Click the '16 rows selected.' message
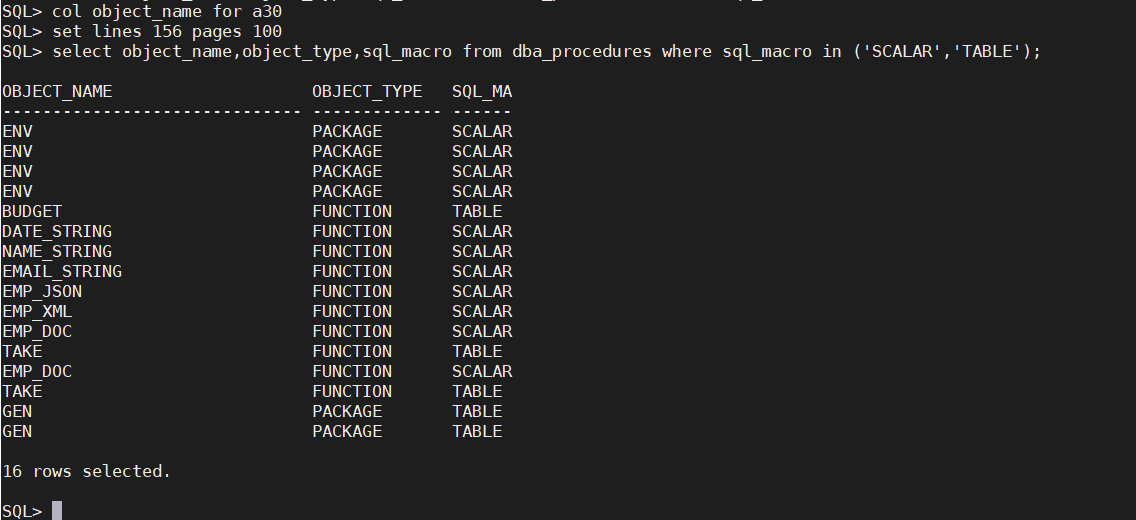1136x520 pixels. (87, 471)
